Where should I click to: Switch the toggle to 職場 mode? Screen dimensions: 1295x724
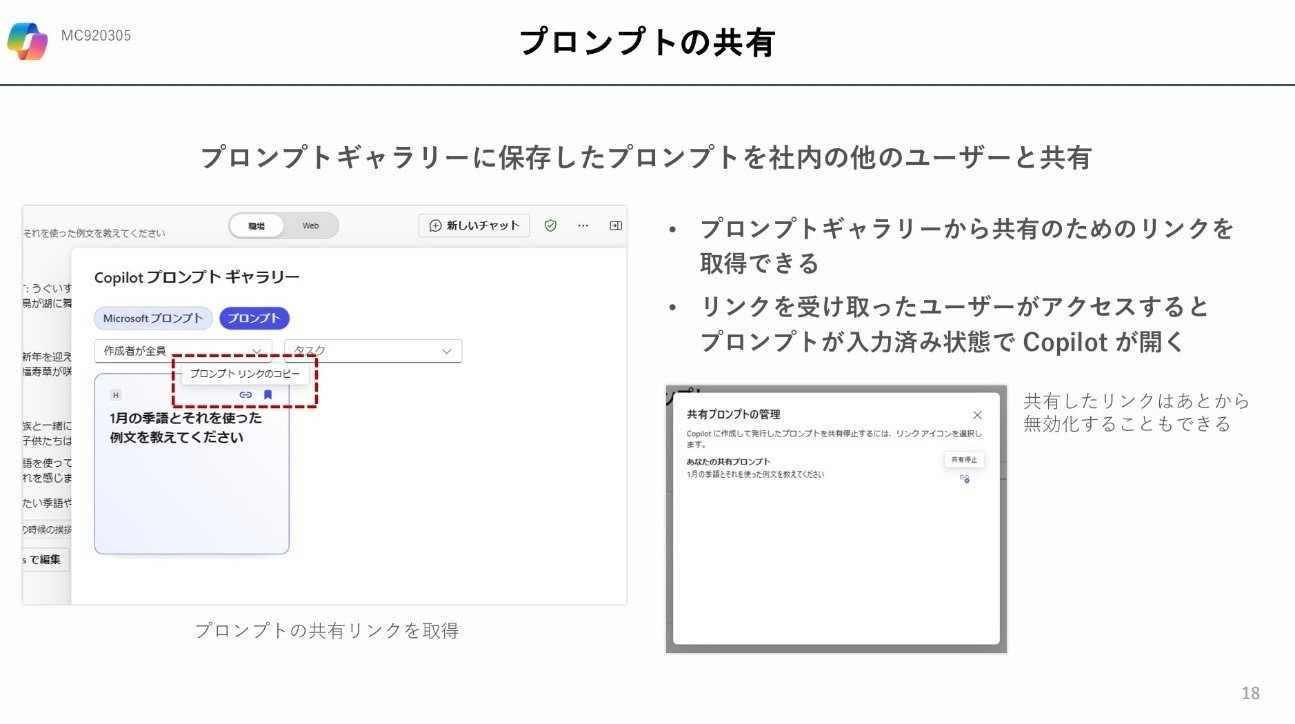pyautogui.click(x=257, y=226)
